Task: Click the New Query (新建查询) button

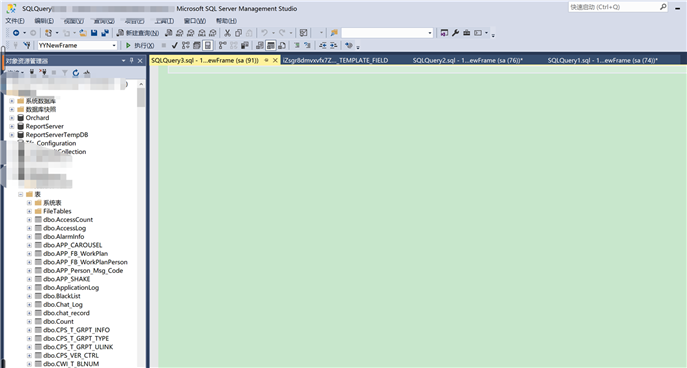Action: (138, 33)
